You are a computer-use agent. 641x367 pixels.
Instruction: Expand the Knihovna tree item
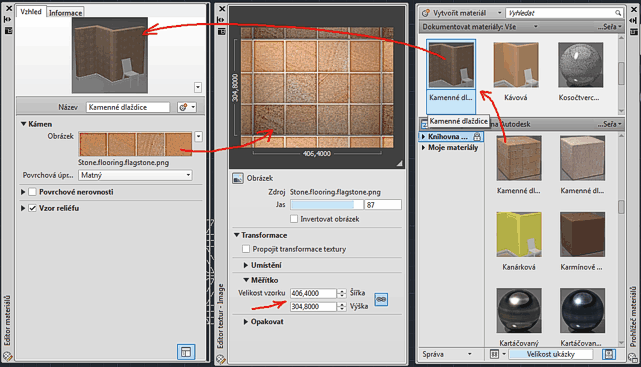(x=424, y=136)
